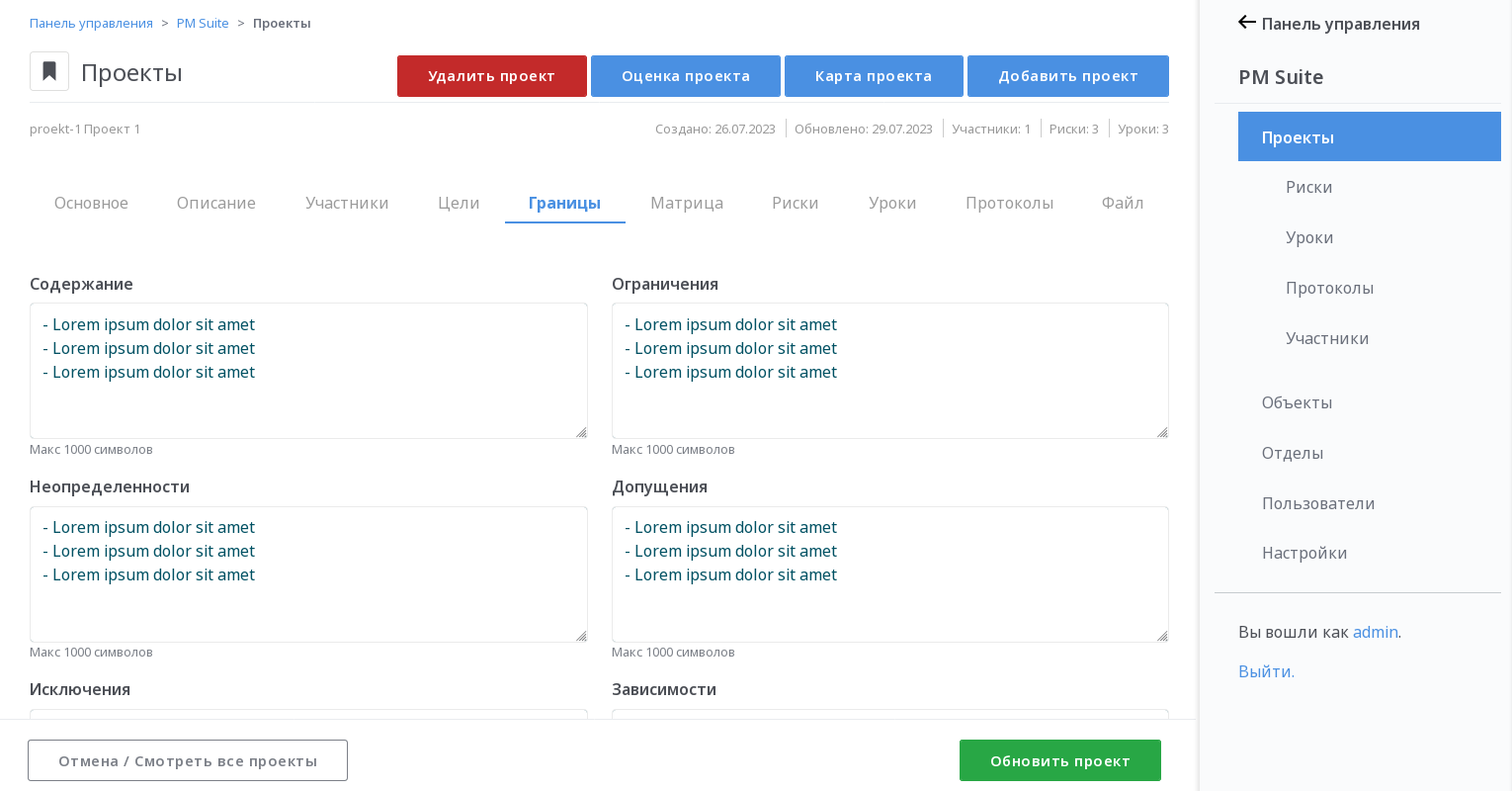The image size is (1512, 791).
Task: Click 'Участники: 1' counter in header
Action: tap(991, 129)
